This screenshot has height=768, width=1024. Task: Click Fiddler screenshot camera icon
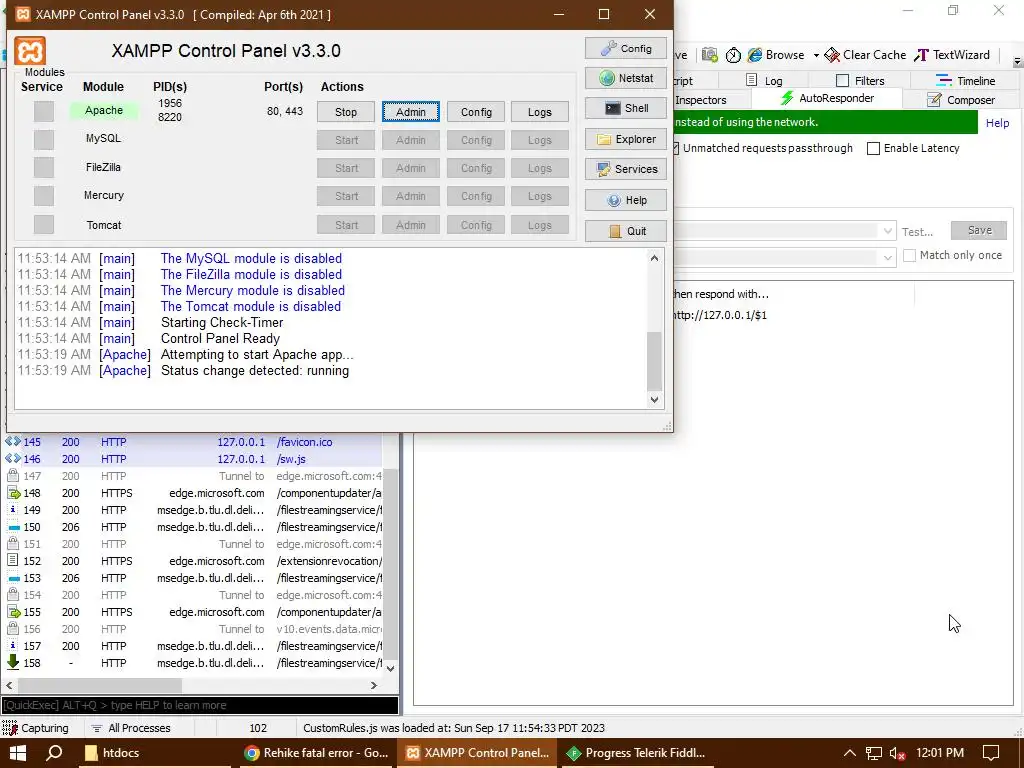(x=710, y=56)
